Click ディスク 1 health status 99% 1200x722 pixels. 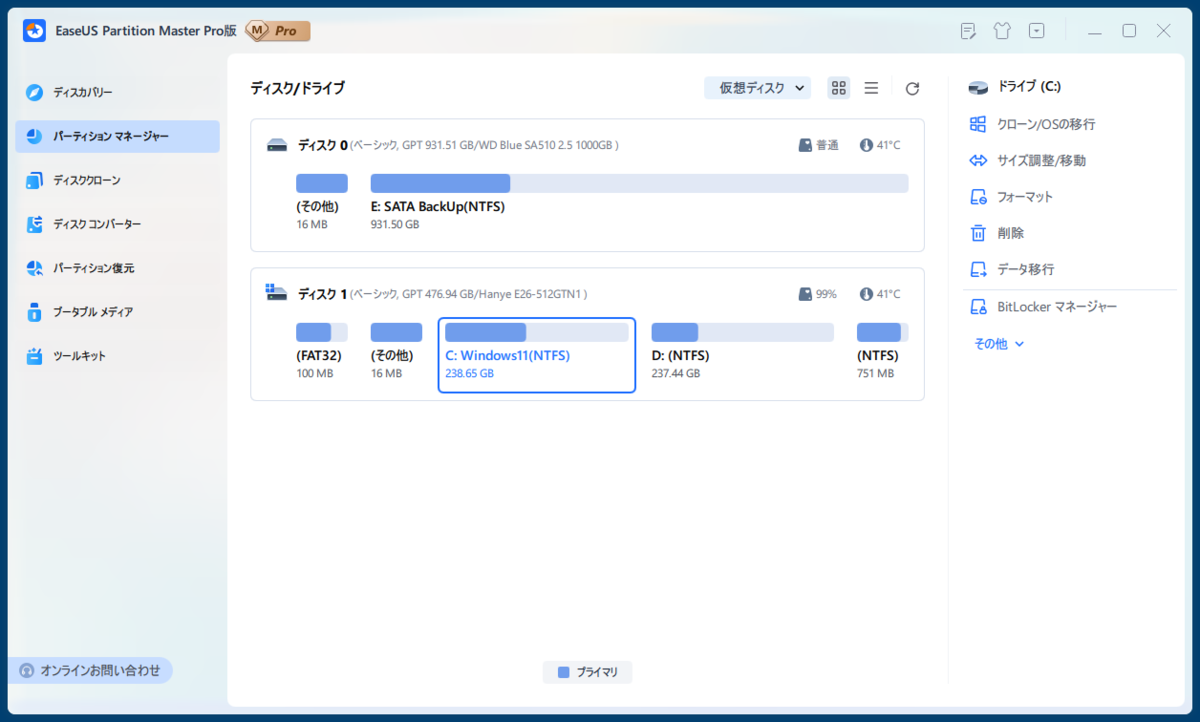click(x=819, y=294)
